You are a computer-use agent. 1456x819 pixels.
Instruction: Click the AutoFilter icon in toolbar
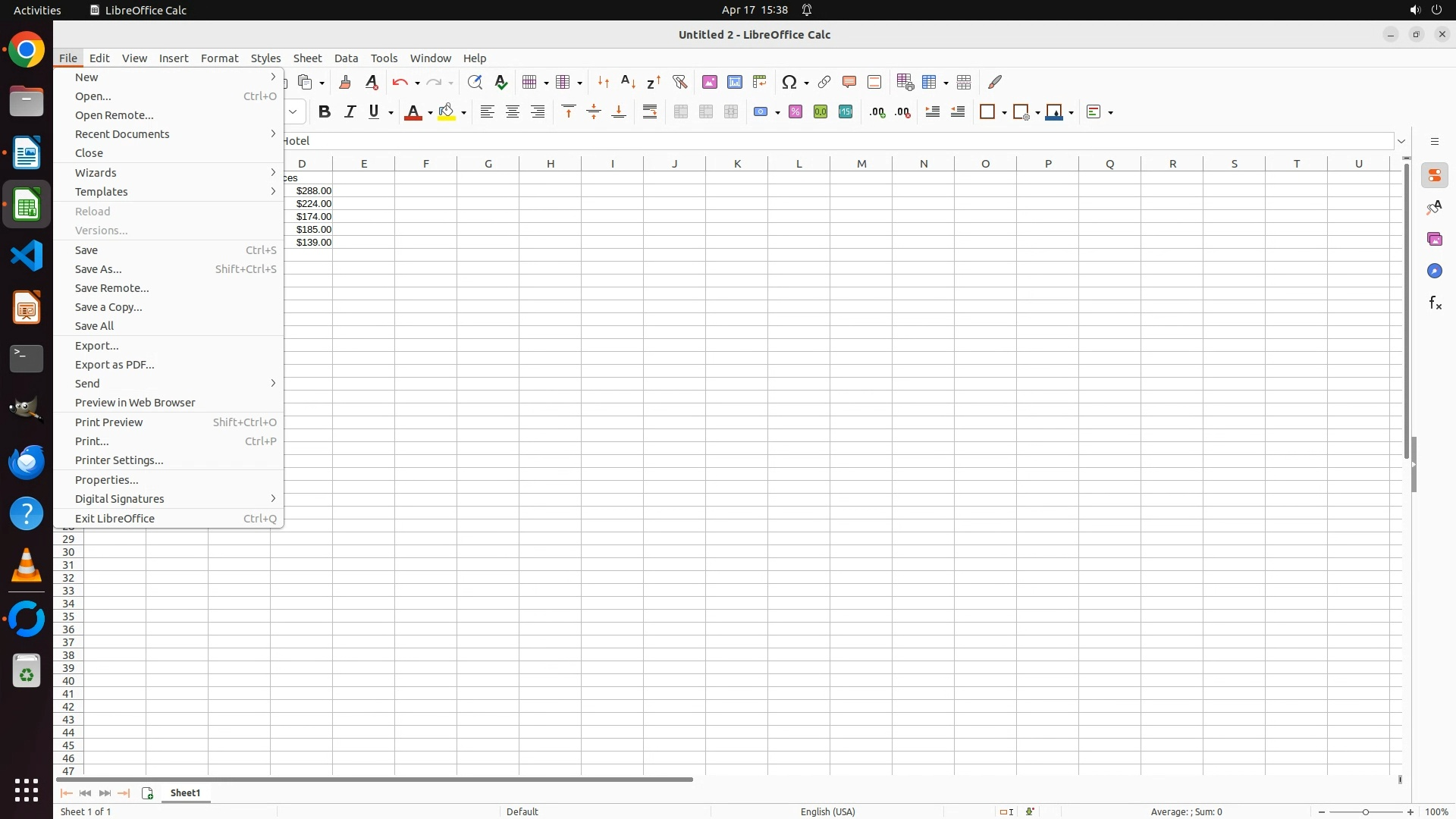pos(679,82)
